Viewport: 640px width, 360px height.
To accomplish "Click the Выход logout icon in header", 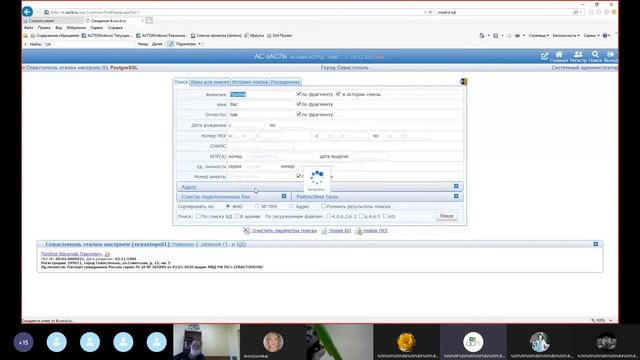I will 611,54.
